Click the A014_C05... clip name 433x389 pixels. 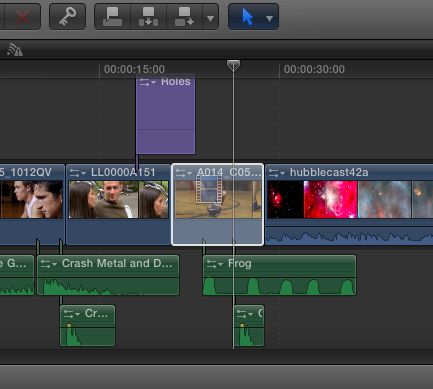229,172
